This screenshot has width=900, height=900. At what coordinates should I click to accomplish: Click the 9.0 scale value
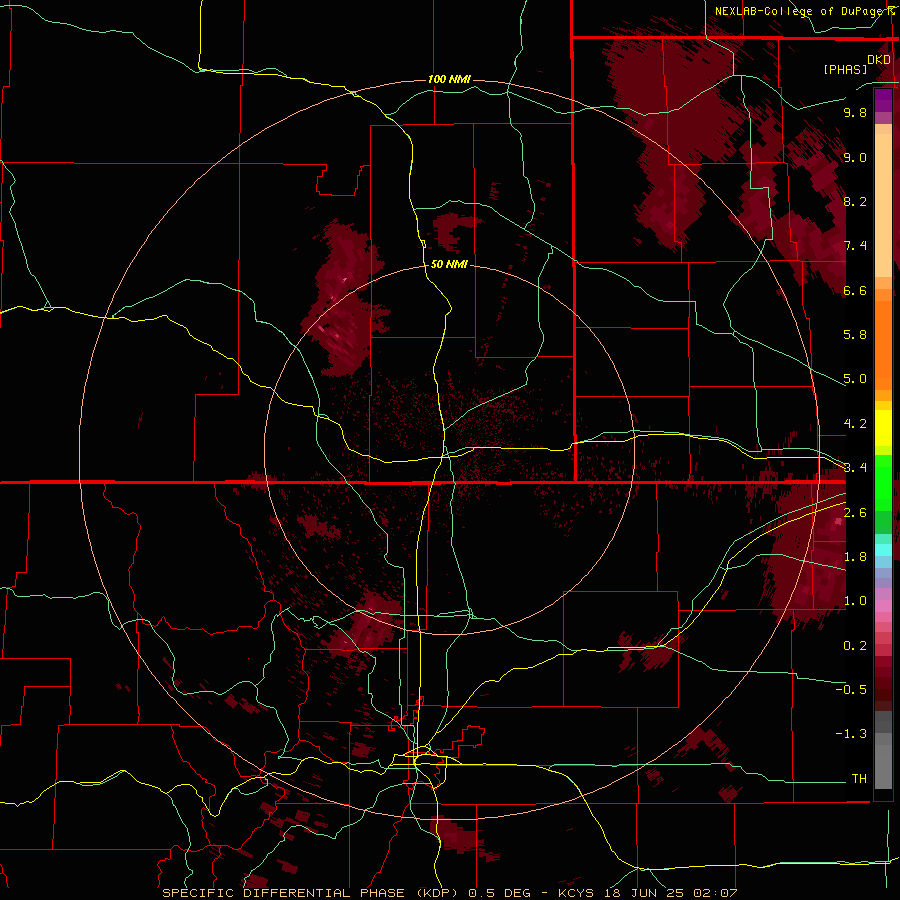[x=855, y=157]
